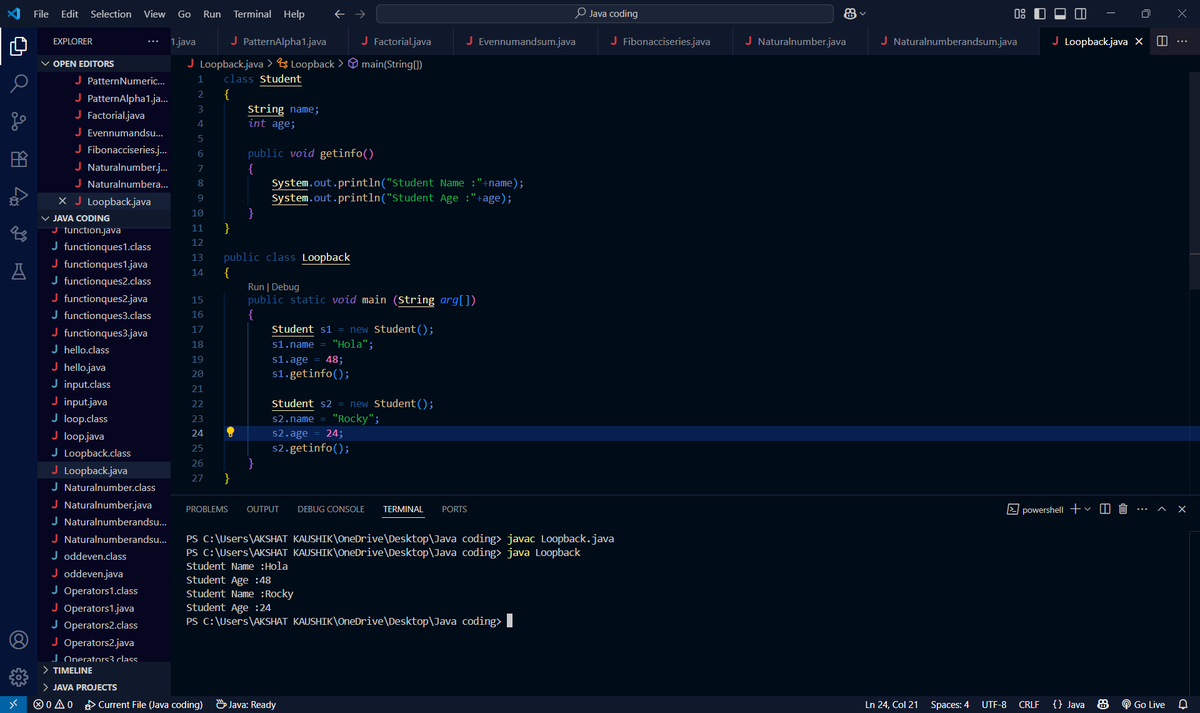Open the Search view icon
1200x713 pixels.
(18, 84)
